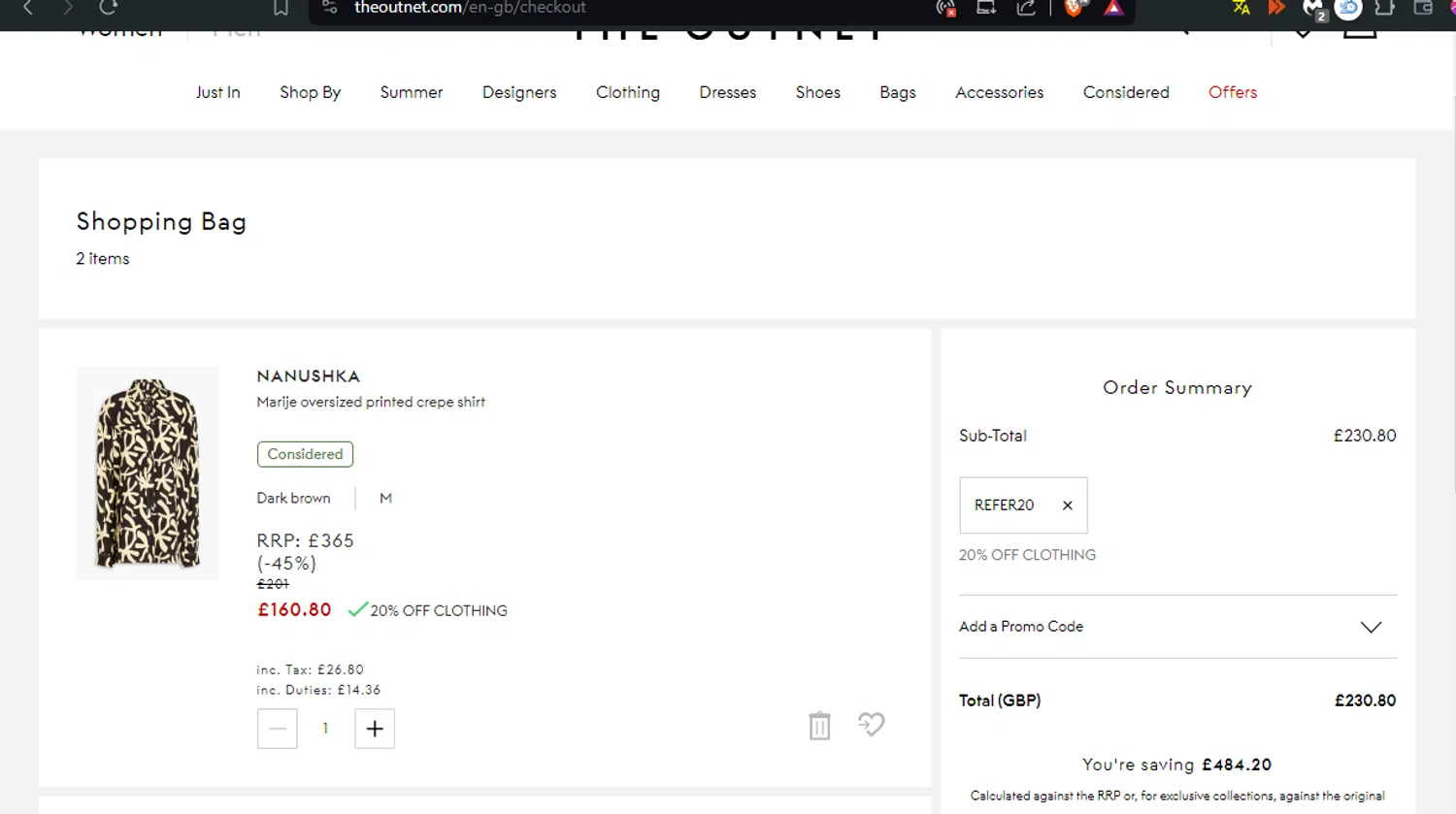Screen dimensions: 1456x814
Task: Click the sale price £160.80
Action: tap(294, 609)
